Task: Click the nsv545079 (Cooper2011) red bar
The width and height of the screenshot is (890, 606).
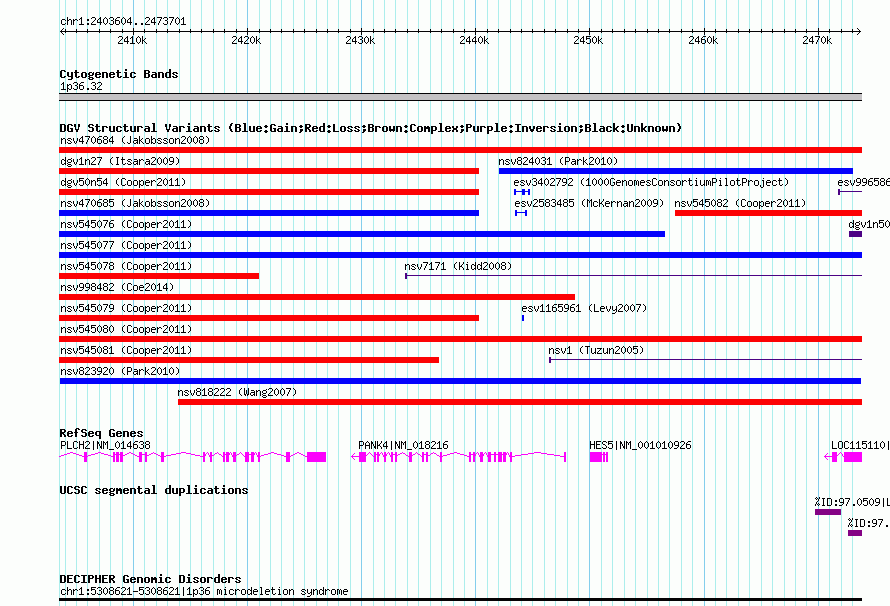Action: (x=269, y=318)
